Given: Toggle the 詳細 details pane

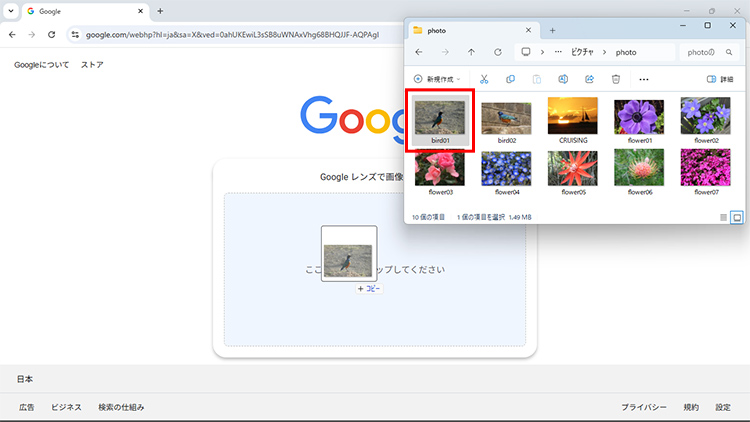Looking at the screenshot, I should pos(720,79).
